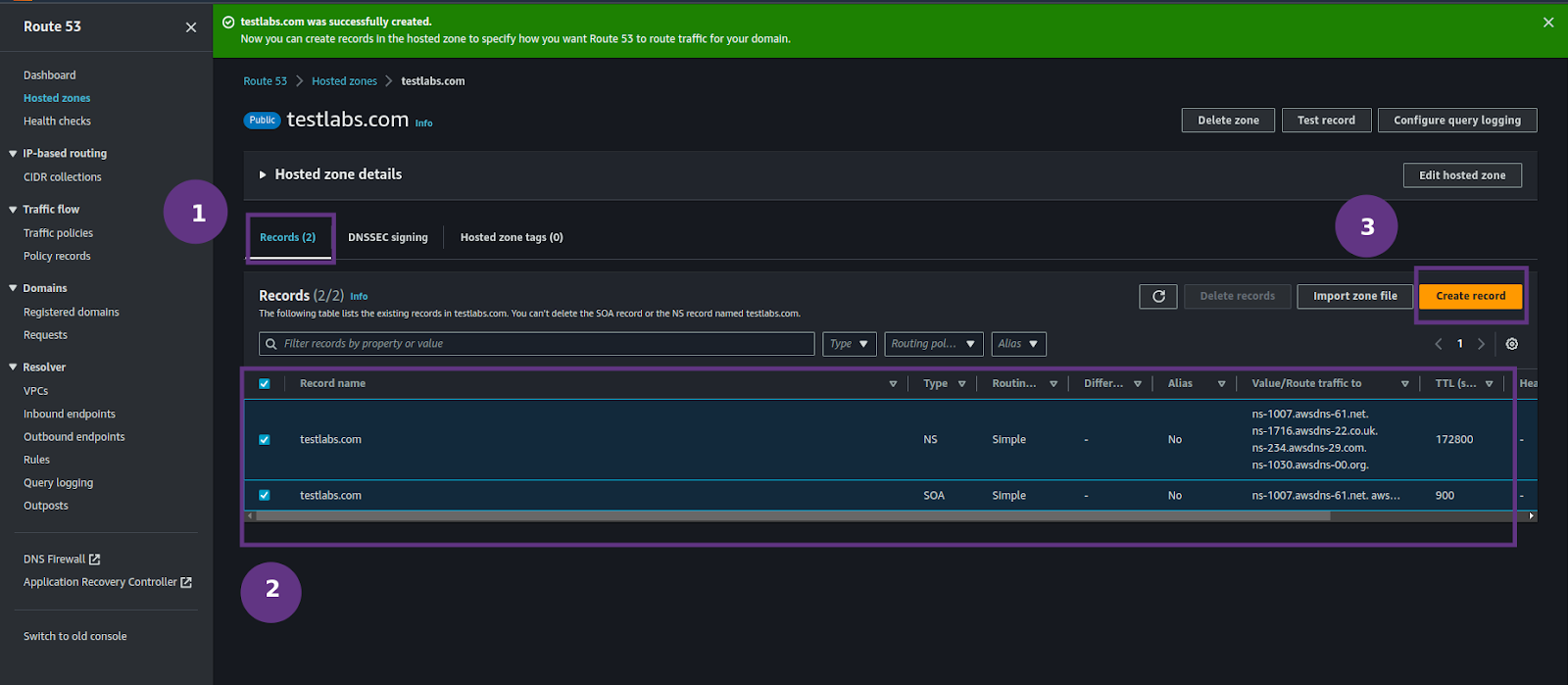Open Outposts under Resolver

(46, 506)
